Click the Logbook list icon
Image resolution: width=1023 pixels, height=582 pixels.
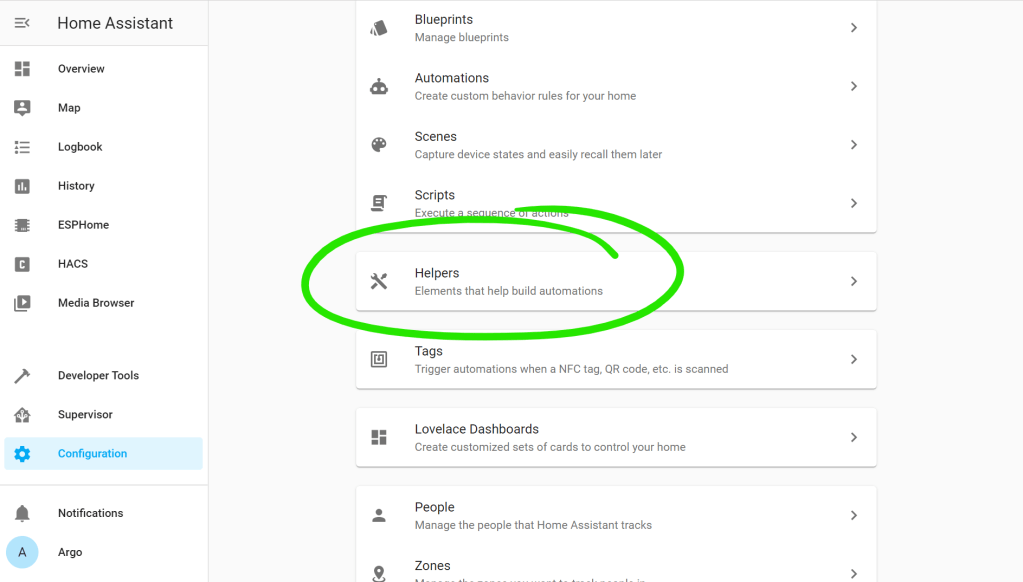tap(22, 146)
